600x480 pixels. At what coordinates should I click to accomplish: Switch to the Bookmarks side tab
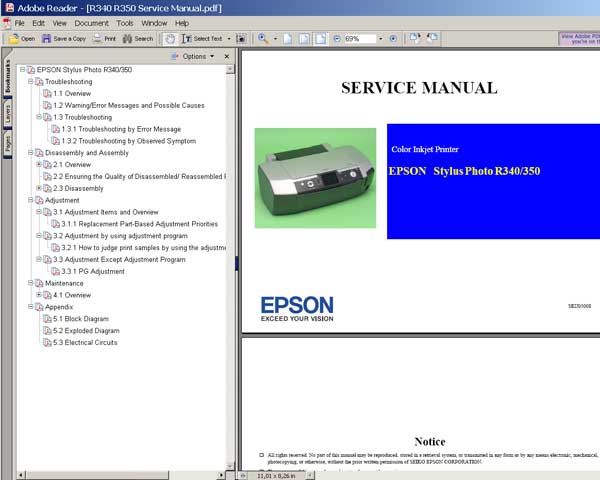point(7,76)
